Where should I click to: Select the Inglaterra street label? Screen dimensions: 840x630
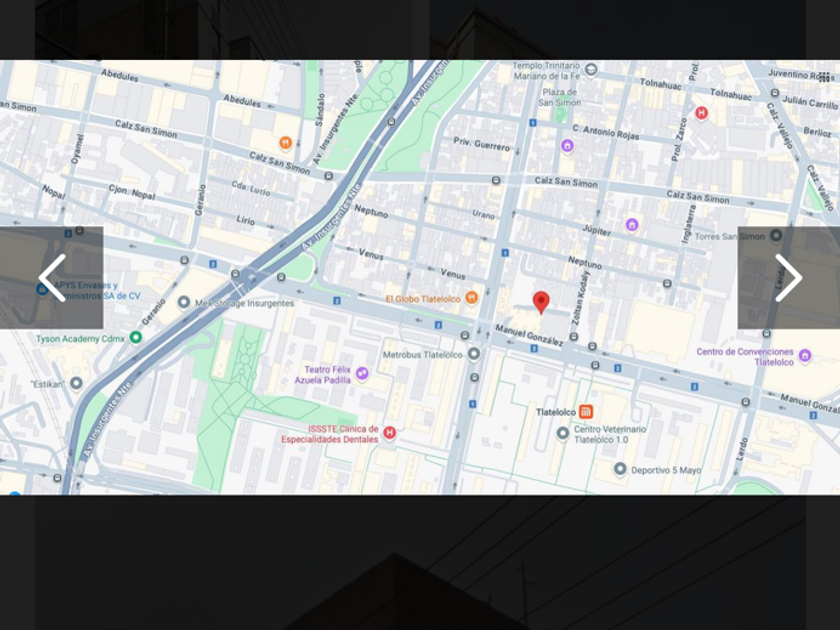(688, 225)
